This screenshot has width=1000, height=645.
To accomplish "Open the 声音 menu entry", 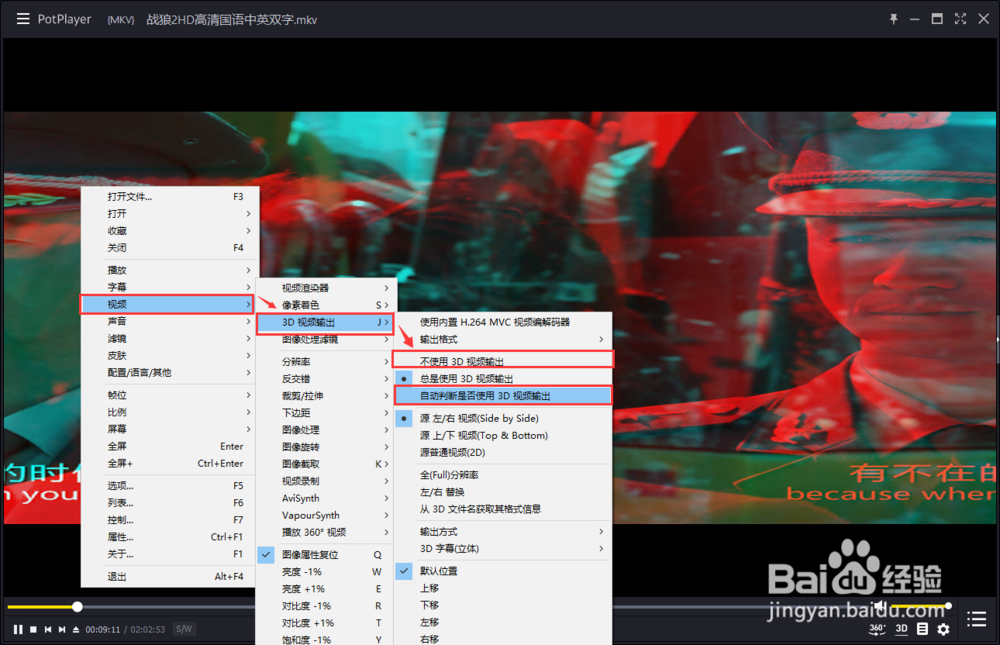I will click(x=168, y=321).
